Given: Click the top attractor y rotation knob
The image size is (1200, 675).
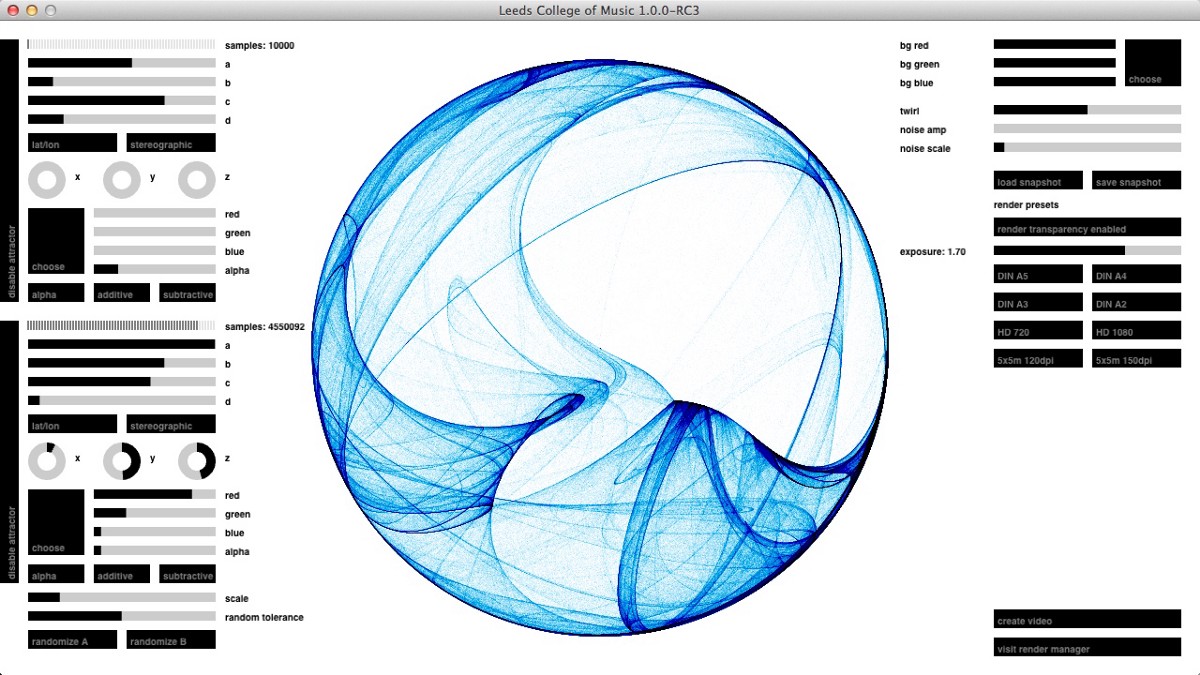Looking at the screenshot, I should [122, 180].
